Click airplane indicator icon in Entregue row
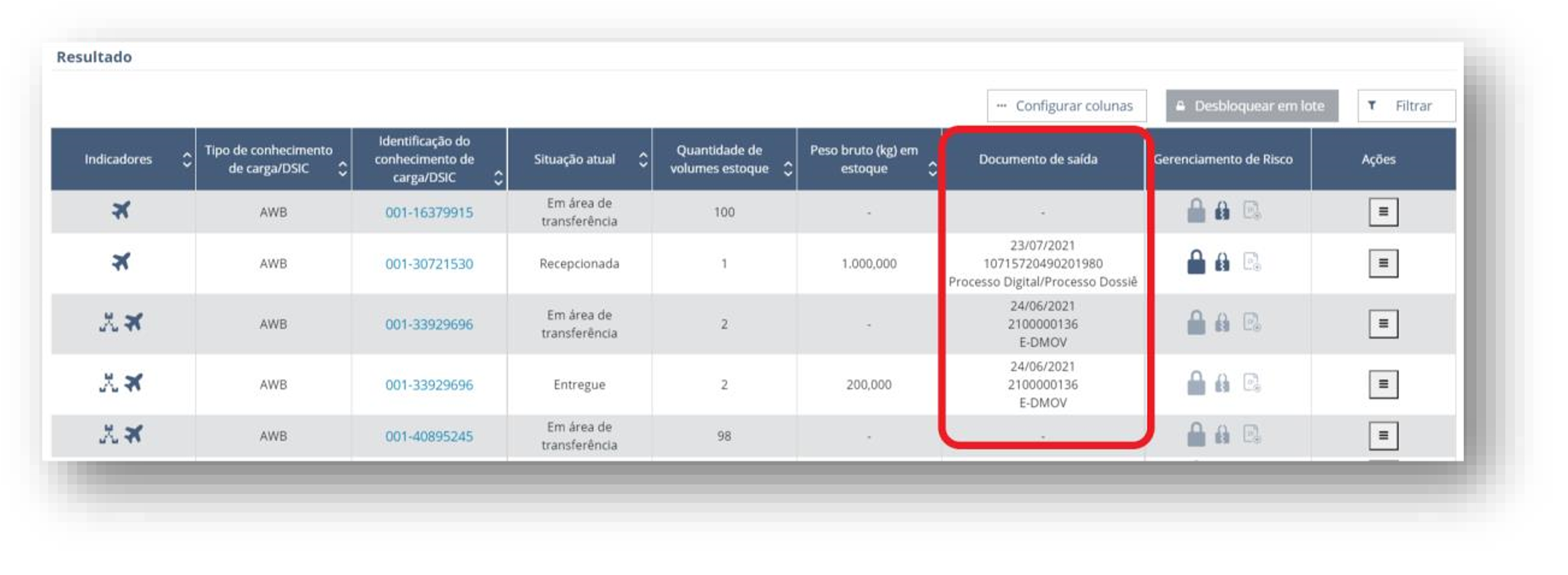 pyautogui.click(x=133, y=383)
